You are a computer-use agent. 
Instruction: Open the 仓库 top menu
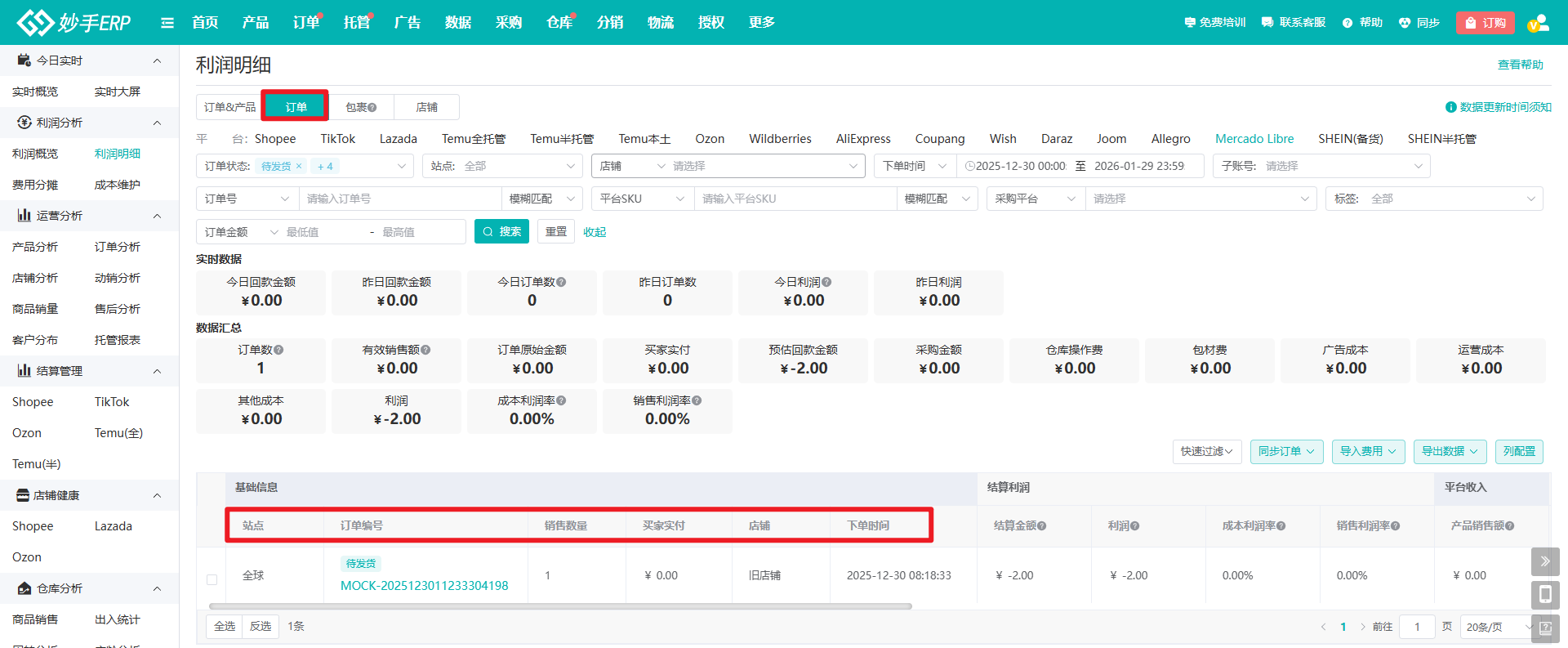point(559,23)
